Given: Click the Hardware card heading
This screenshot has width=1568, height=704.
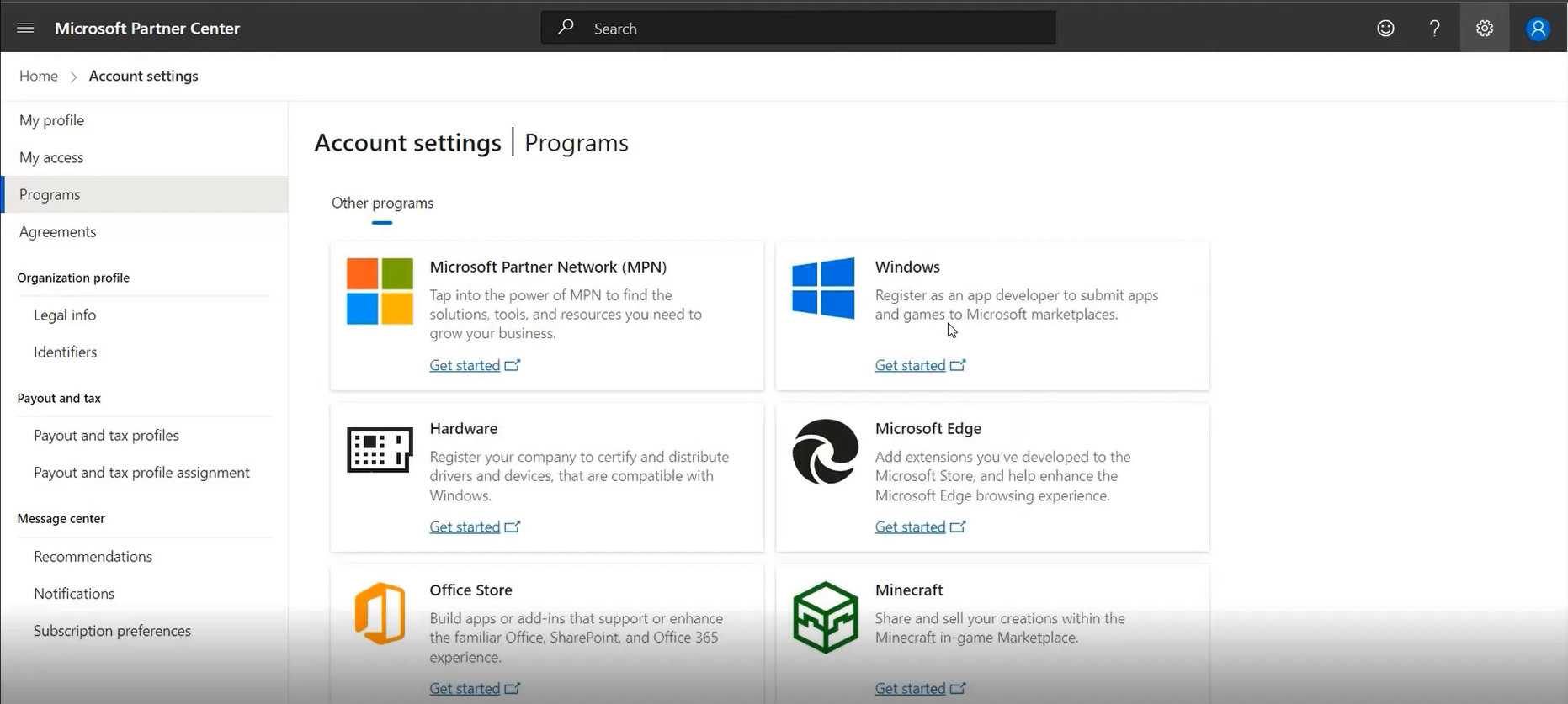Looking at the screenshot, I should (x=464, y=428).
